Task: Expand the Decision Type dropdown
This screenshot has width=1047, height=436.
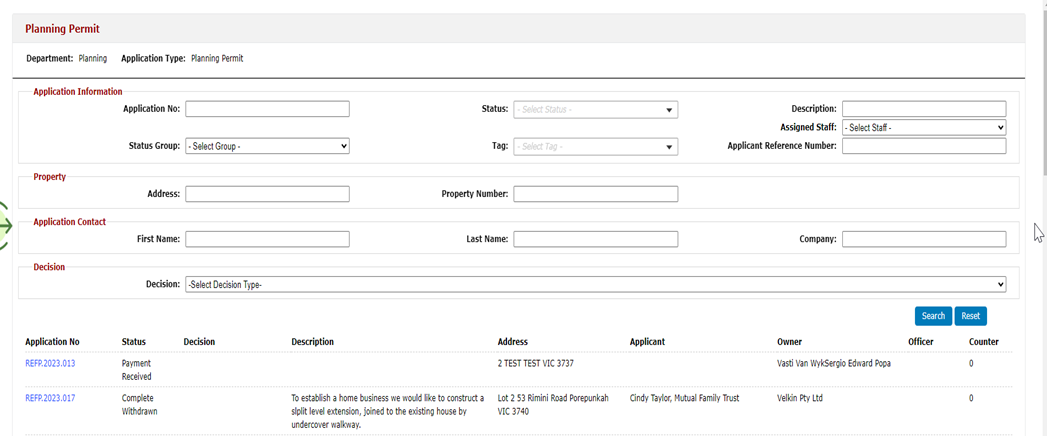Action: 596,284
